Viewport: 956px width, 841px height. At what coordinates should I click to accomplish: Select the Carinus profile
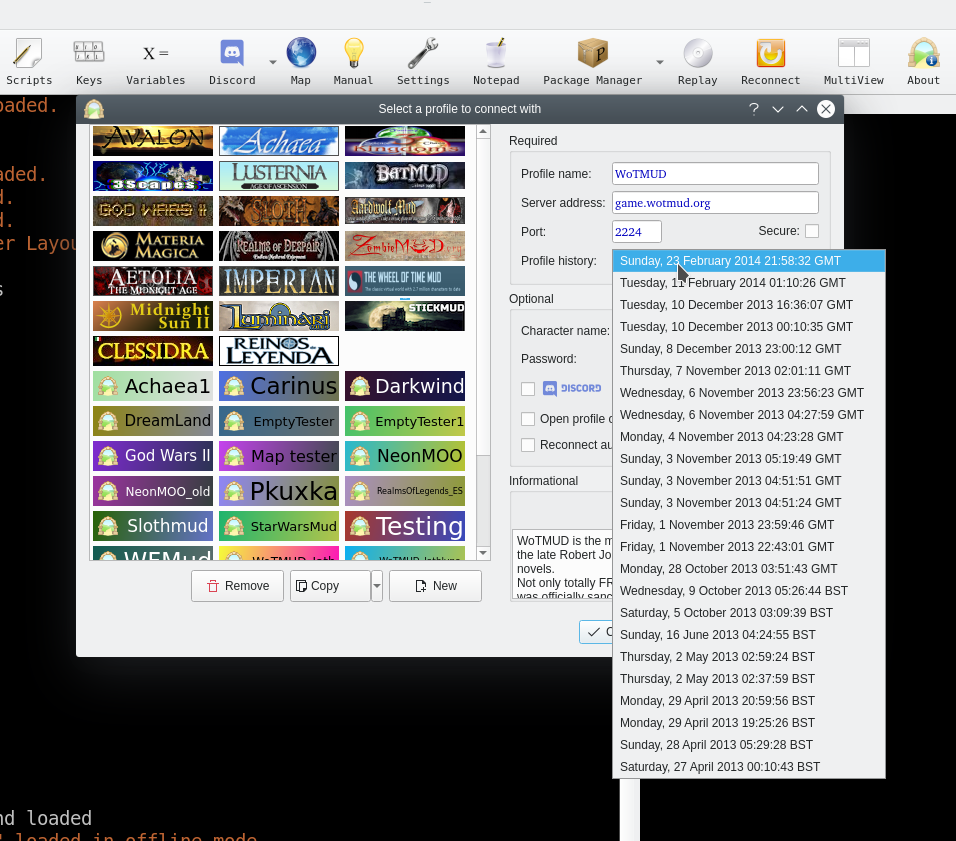(x=279, y=386)
